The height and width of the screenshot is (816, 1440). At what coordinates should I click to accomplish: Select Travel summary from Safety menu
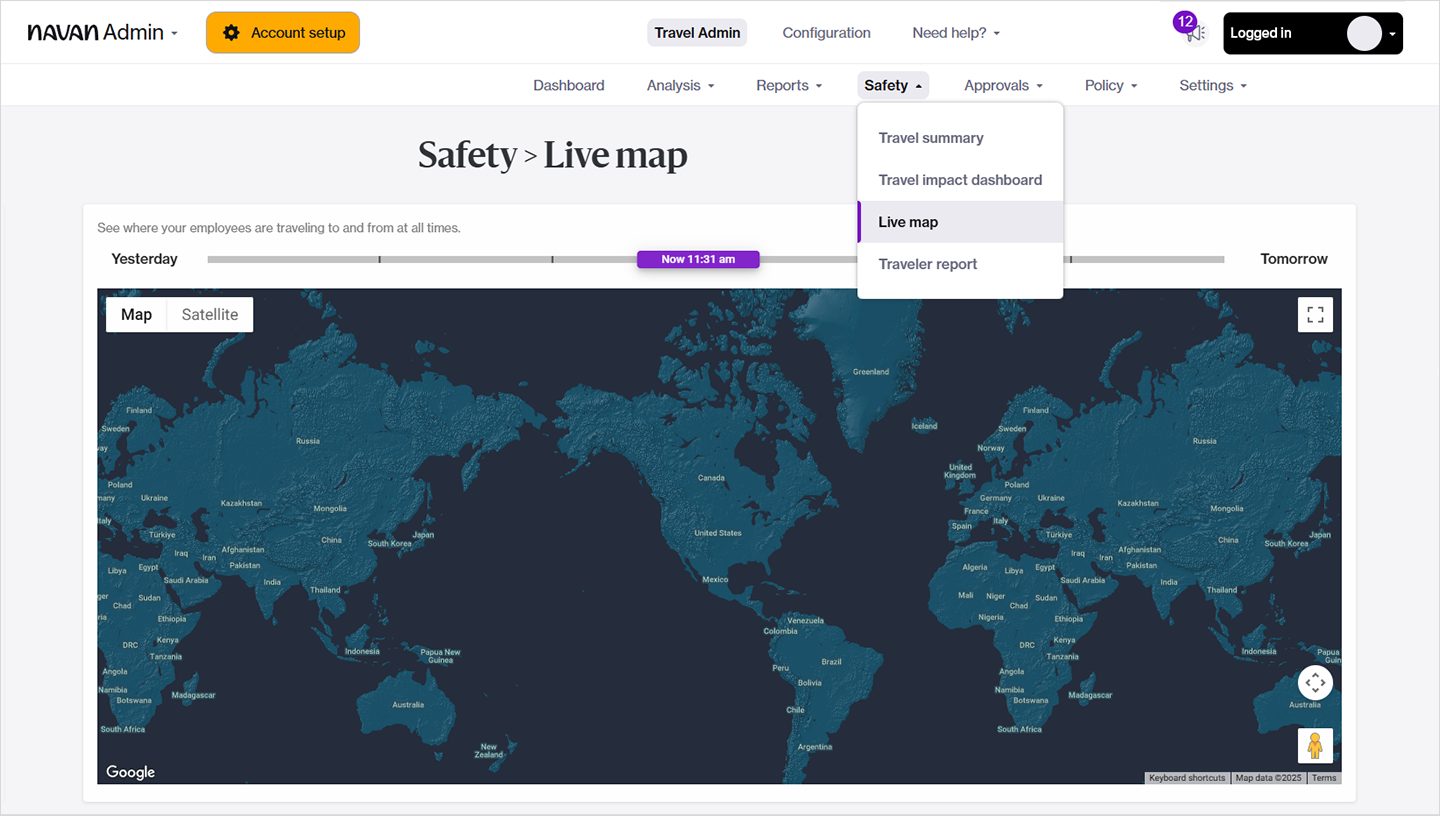(x=931, y=138)
